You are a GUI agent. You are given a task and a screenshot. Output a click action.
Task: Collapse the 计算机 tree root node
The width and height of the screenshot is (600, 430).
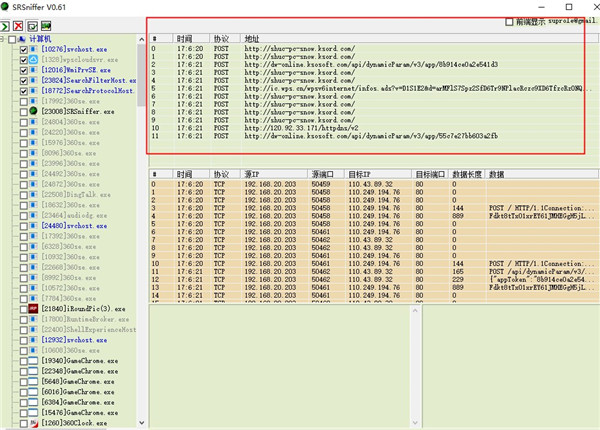click(6, 38)
